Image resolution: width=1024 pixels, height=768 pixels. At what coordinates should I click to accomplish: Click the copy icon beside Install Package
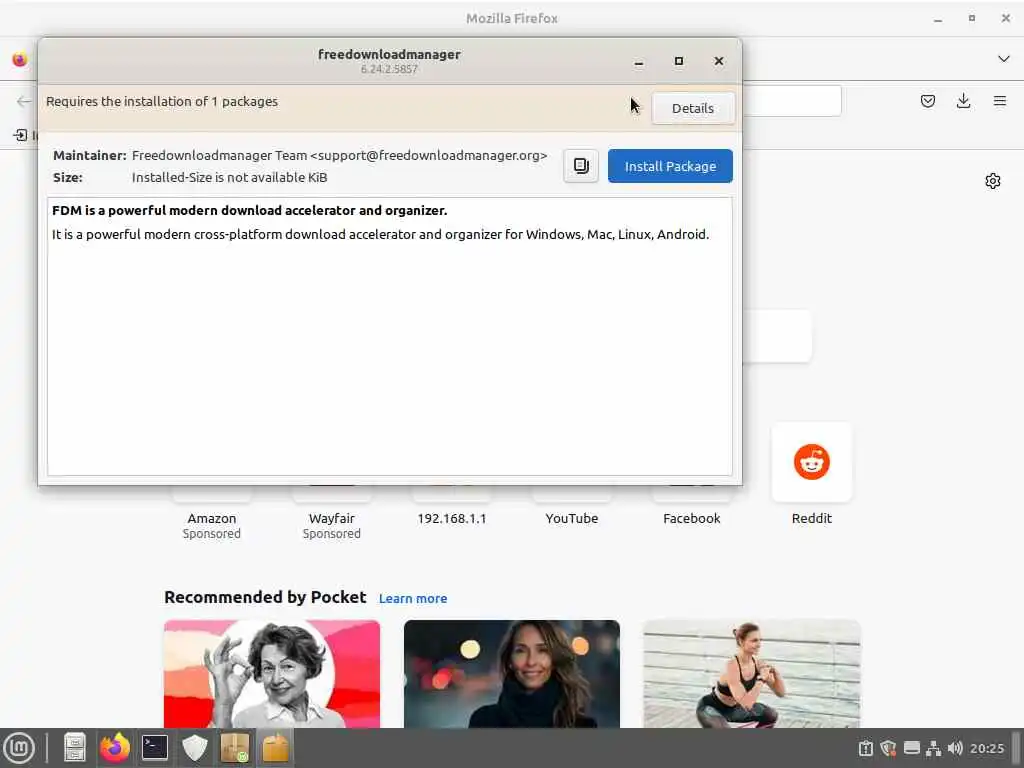coord(581,166)
